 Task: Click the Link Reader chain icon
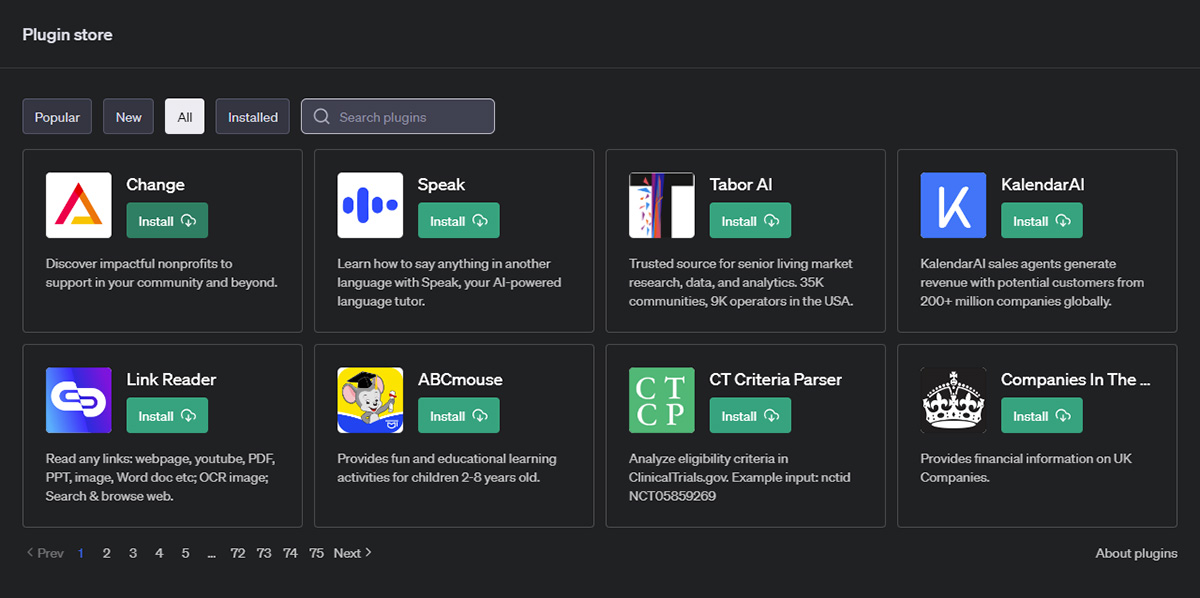tap(78, 400)
